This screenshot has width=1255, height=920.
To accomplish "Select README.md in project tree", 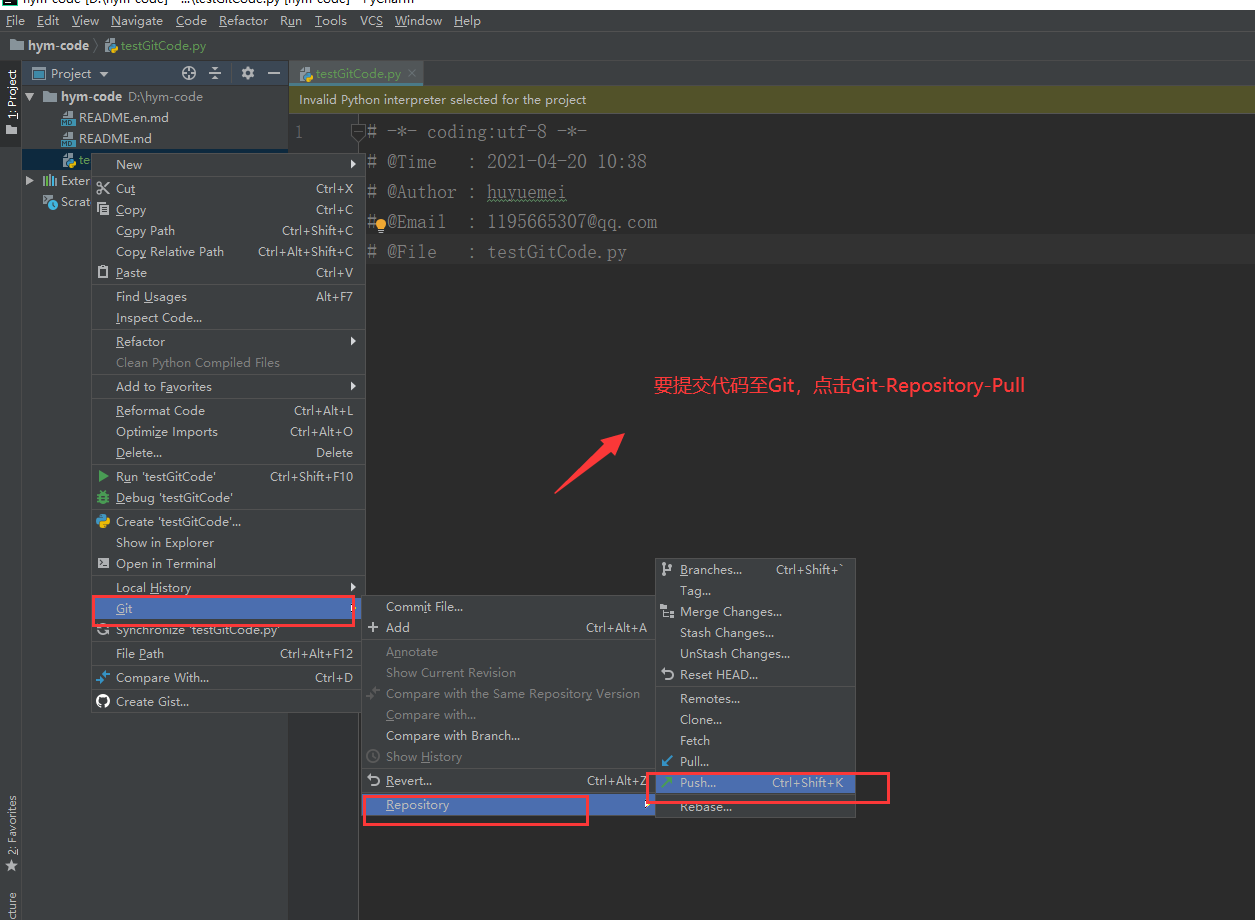I will coord(115,138).
